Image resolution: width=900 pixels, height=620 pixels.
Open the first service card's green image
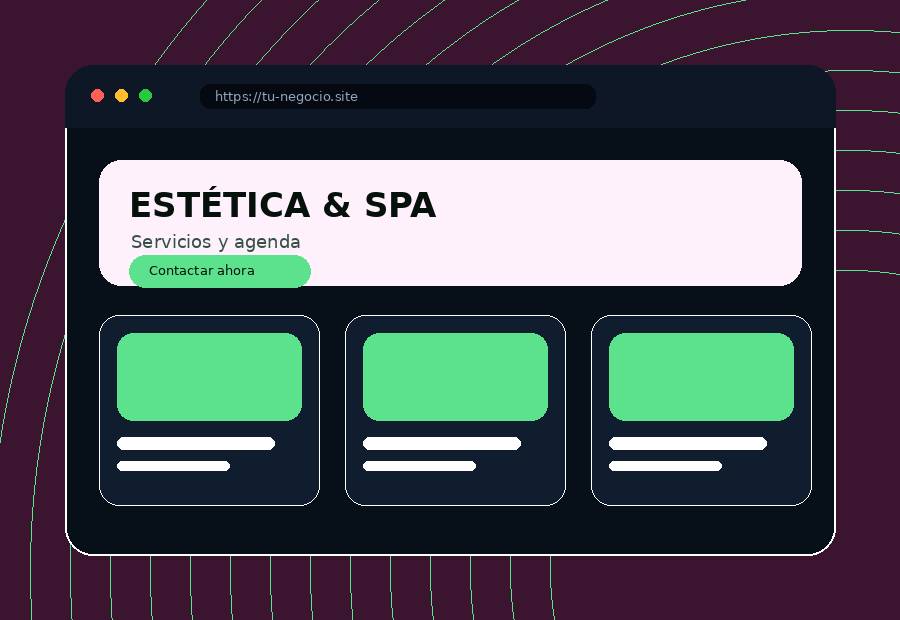(210, 377)
